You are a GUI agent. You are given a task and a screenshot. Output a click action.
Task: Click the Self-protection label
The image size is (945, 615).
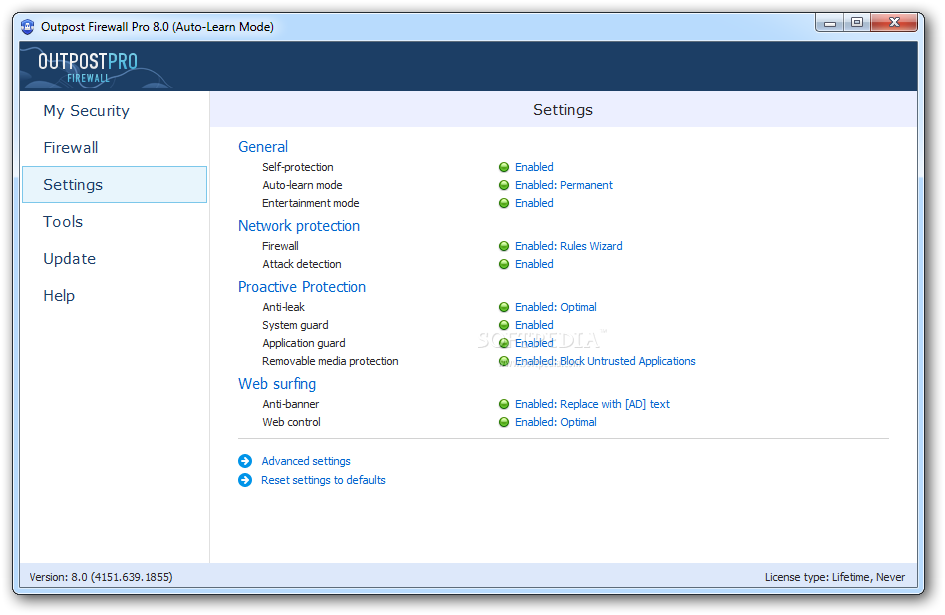(x=298, y=167)
